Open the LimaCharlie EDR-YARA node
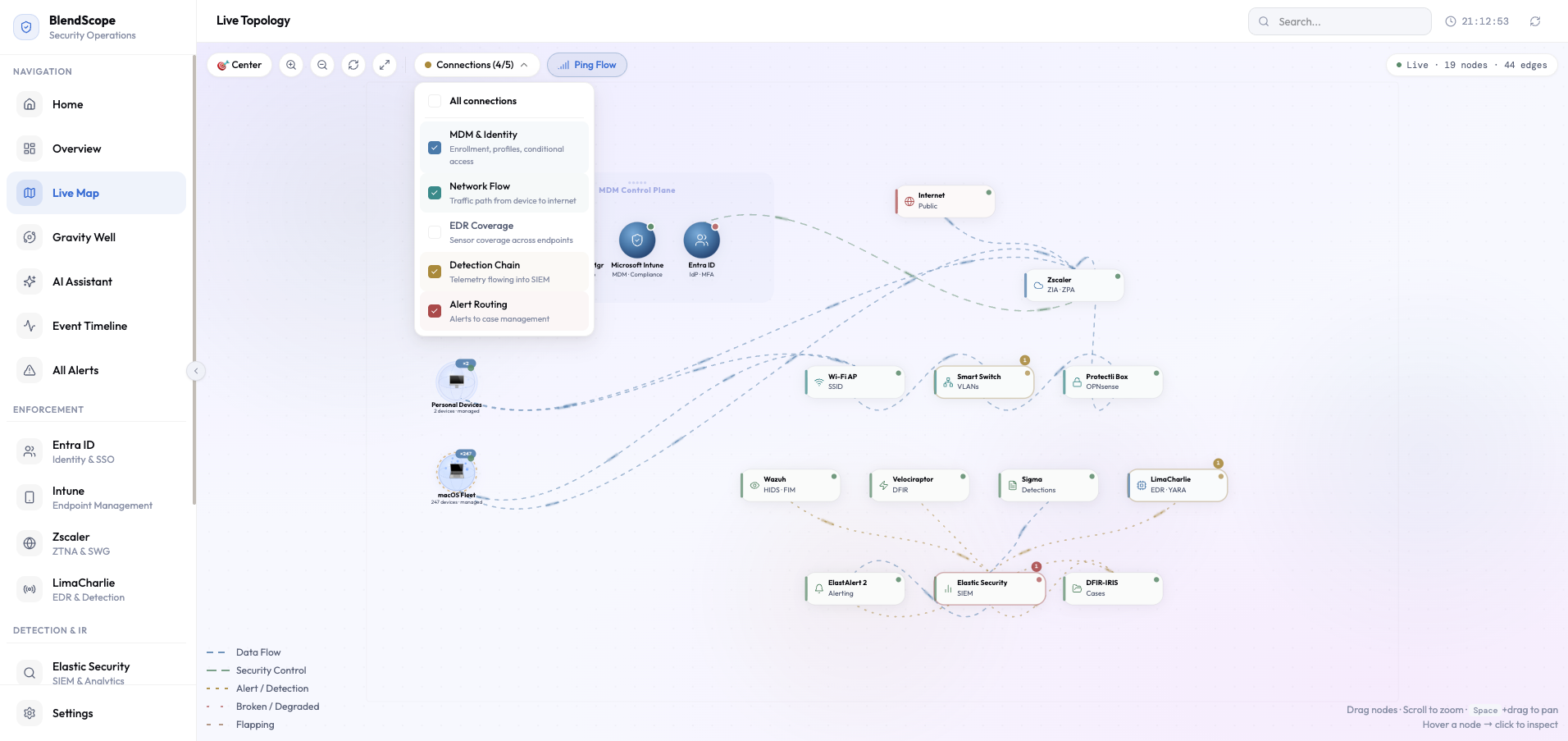 point(1178,484)
